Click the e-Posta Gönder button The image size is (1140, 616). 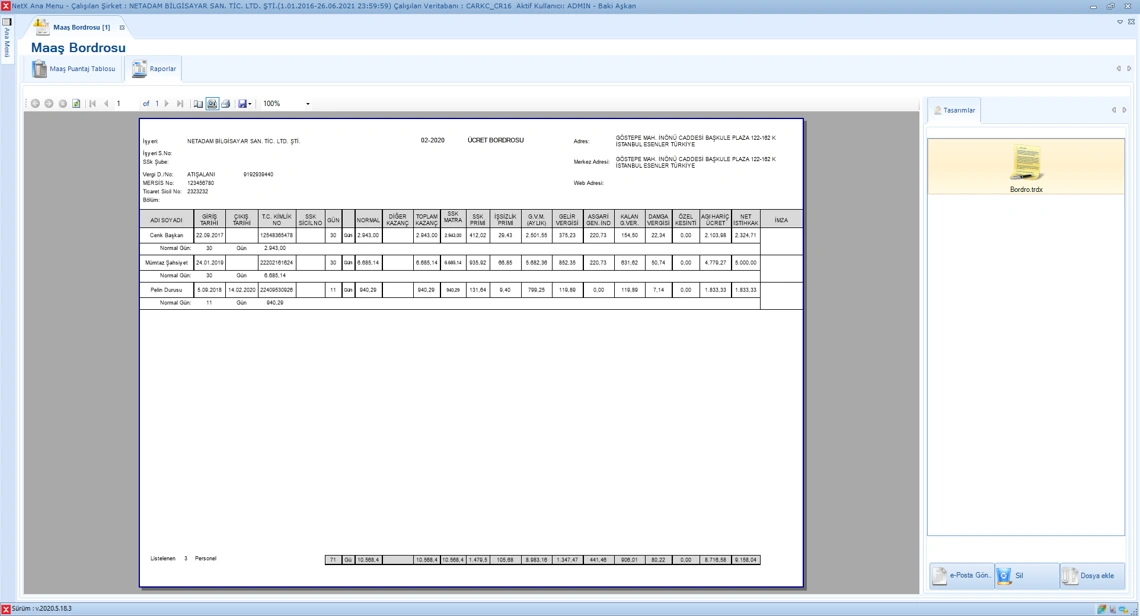click(x=961, y=576)
